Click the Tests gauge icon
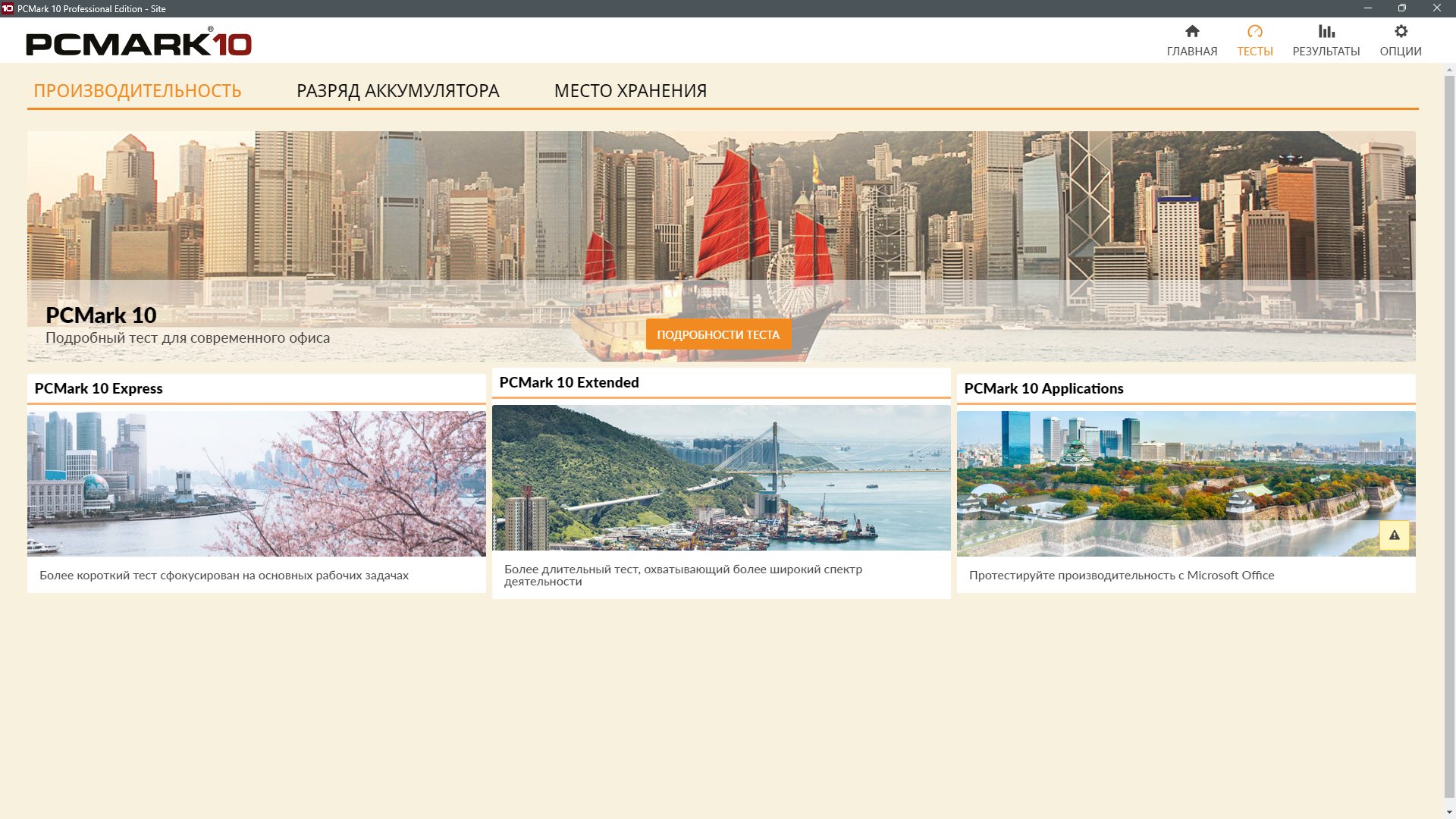This screenshot has width=1456, height=819. point(1255,31)
